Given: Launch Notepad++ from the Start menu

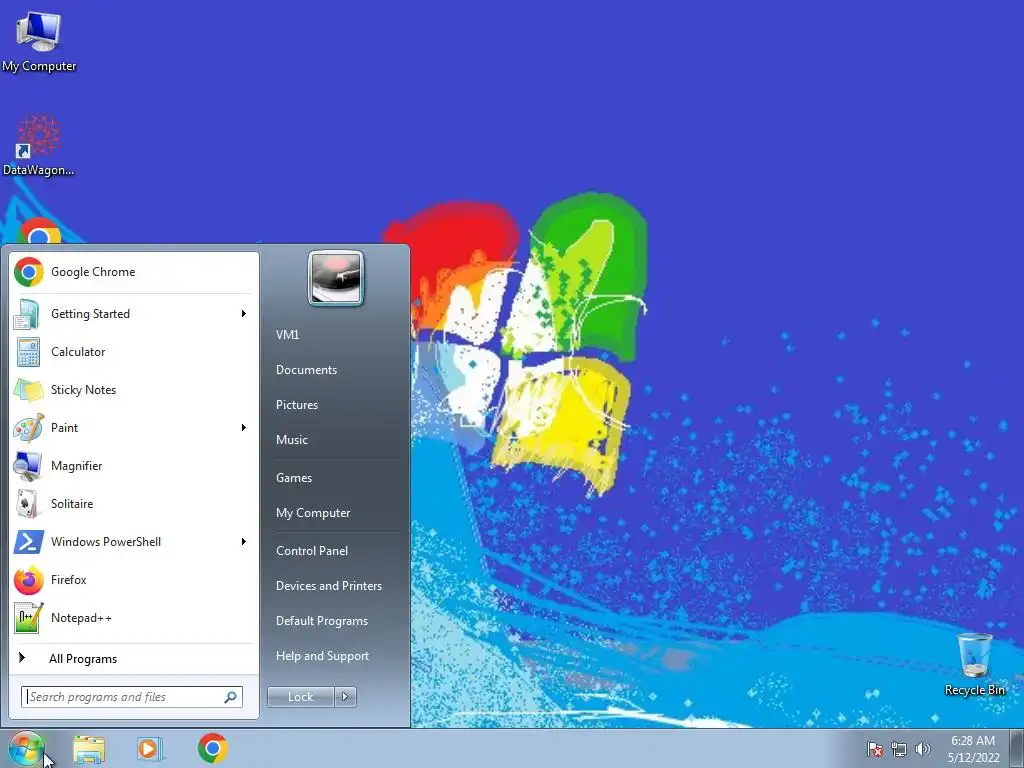Looking at the screenshot, I should (x=133, y=618).
